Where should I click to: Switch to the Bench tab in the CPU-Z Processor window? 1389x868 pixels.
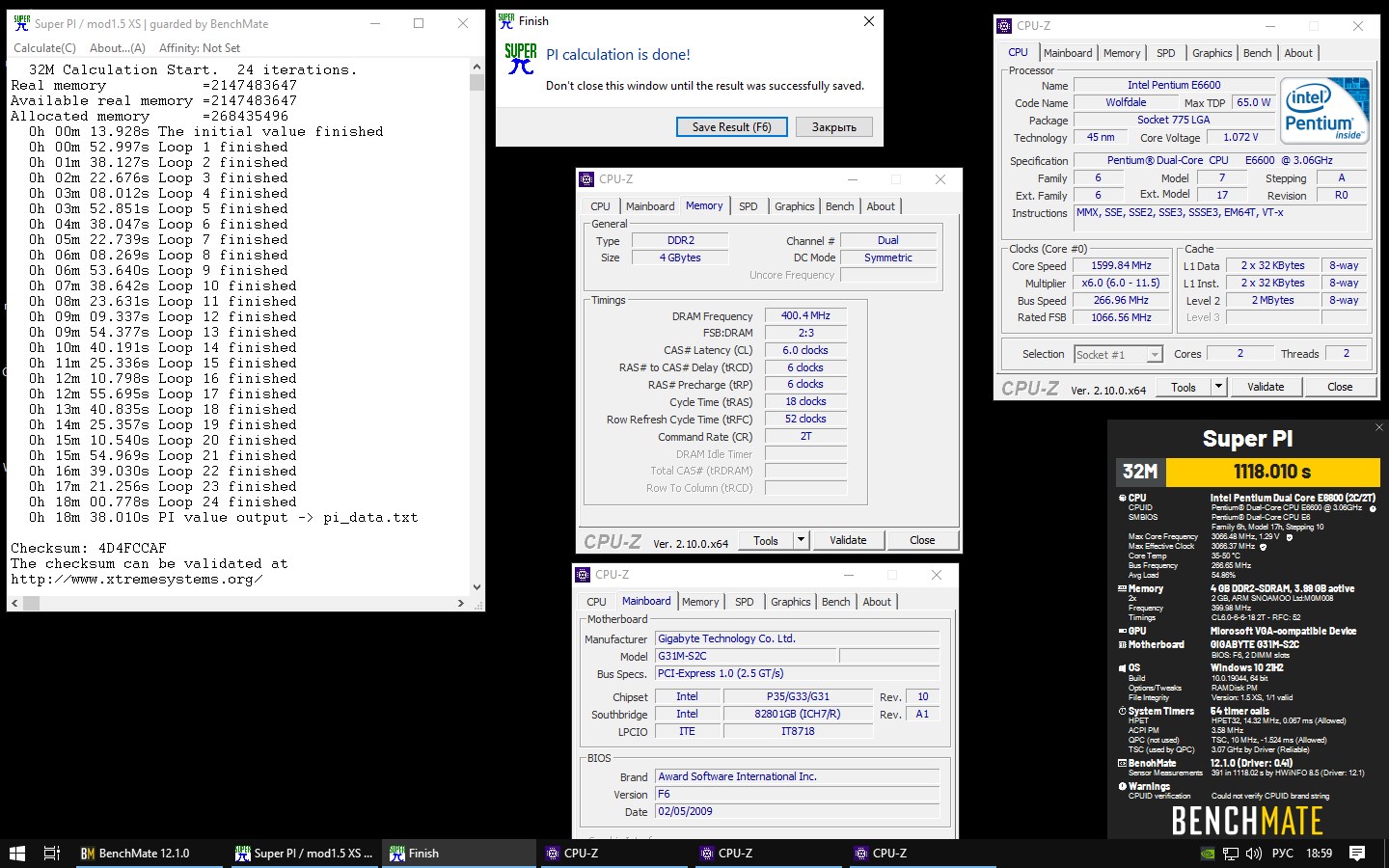click(x=1257, y=53)
